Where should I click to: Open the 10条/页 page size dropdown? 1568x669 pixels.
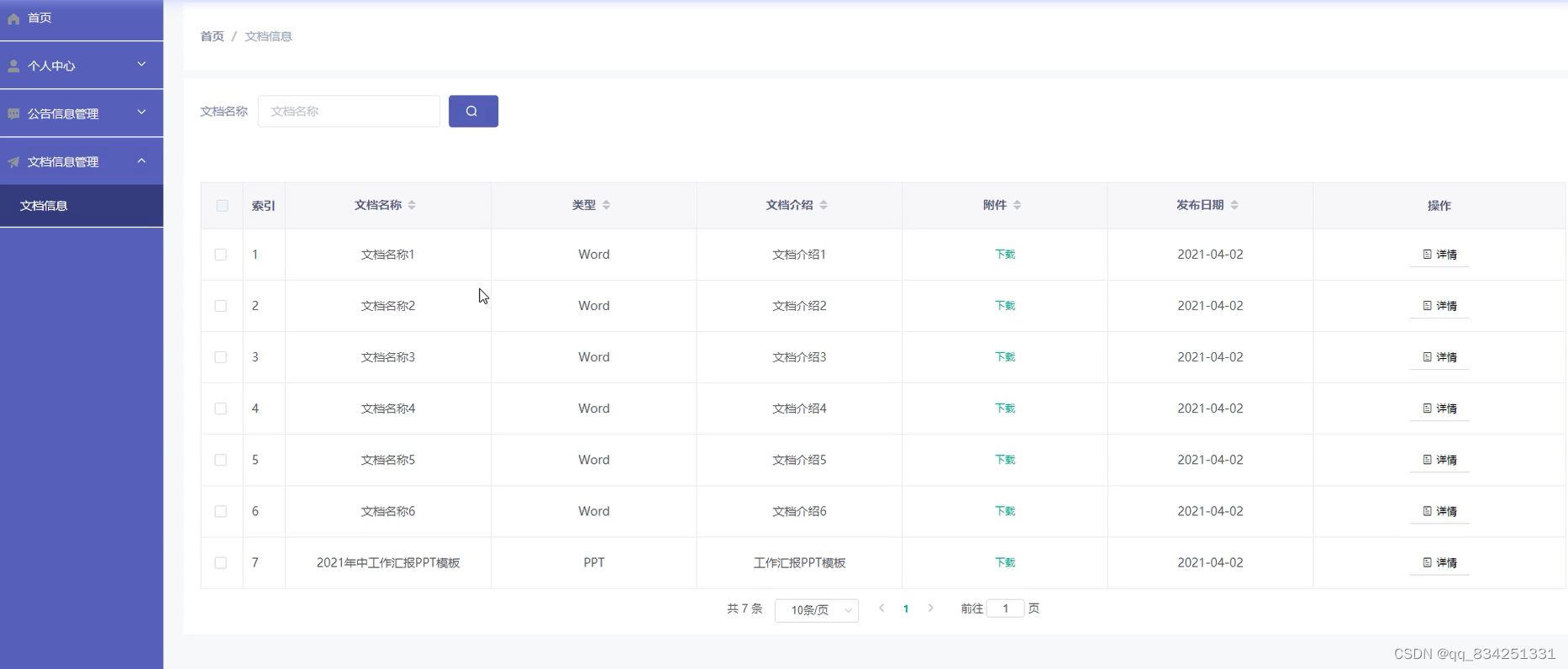pos(817,610)
